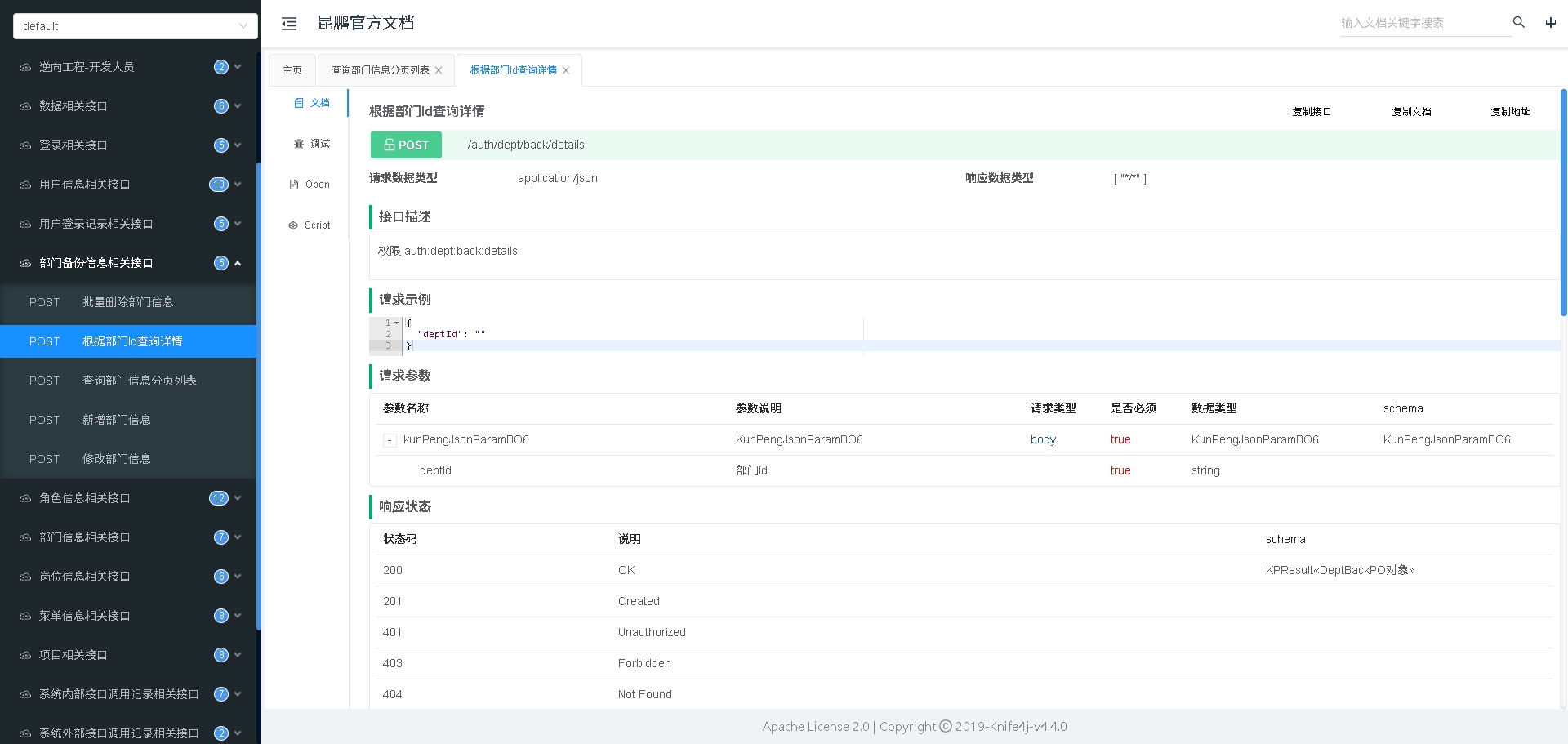The width and height of the screenshot is (1568, 744).
Task: Select 新增部门信息 POST entry
Action: pos(116,420)
